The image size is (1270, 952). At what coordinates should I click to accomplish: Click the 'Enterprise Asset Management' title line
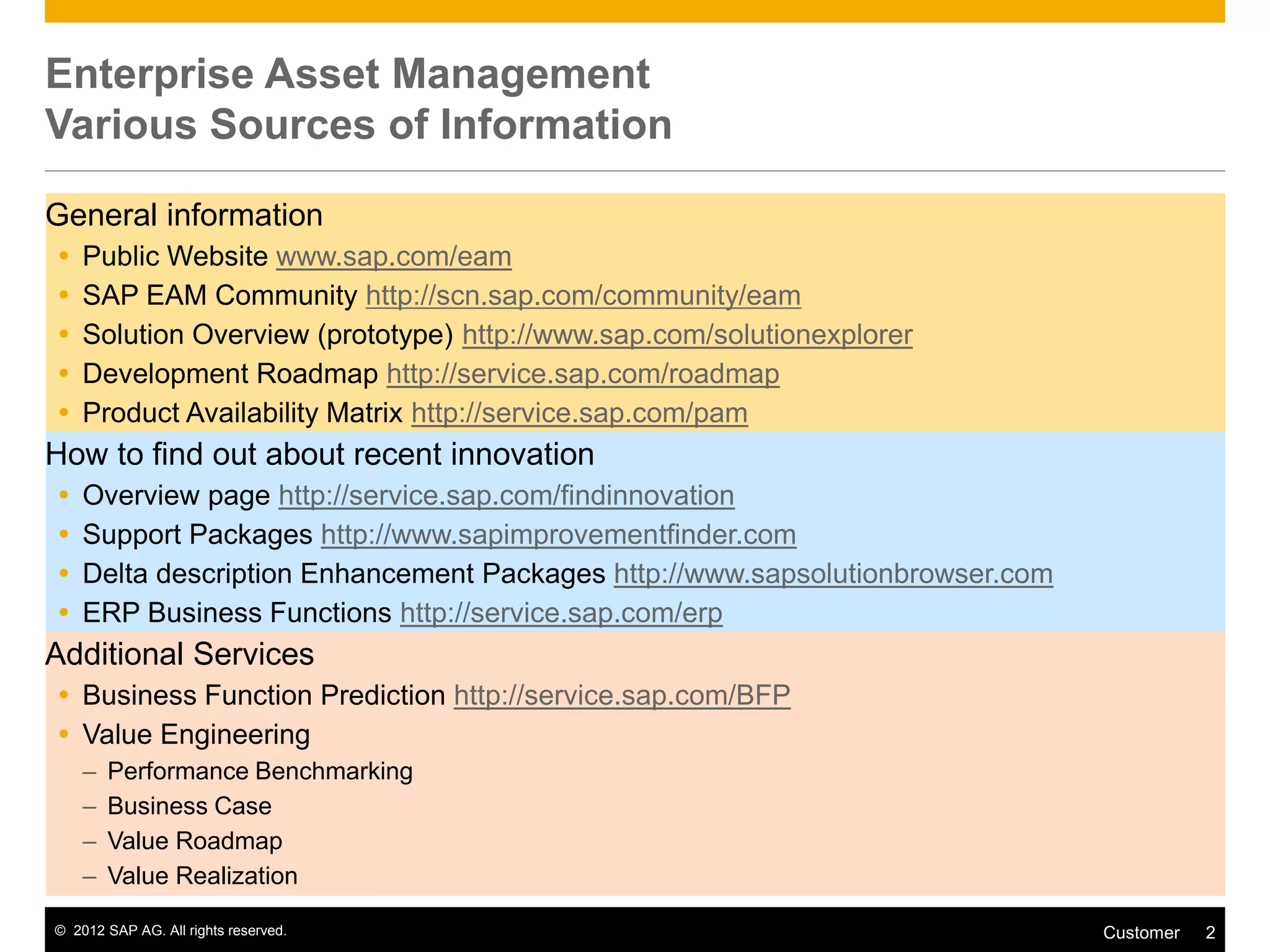coord(348,74)
